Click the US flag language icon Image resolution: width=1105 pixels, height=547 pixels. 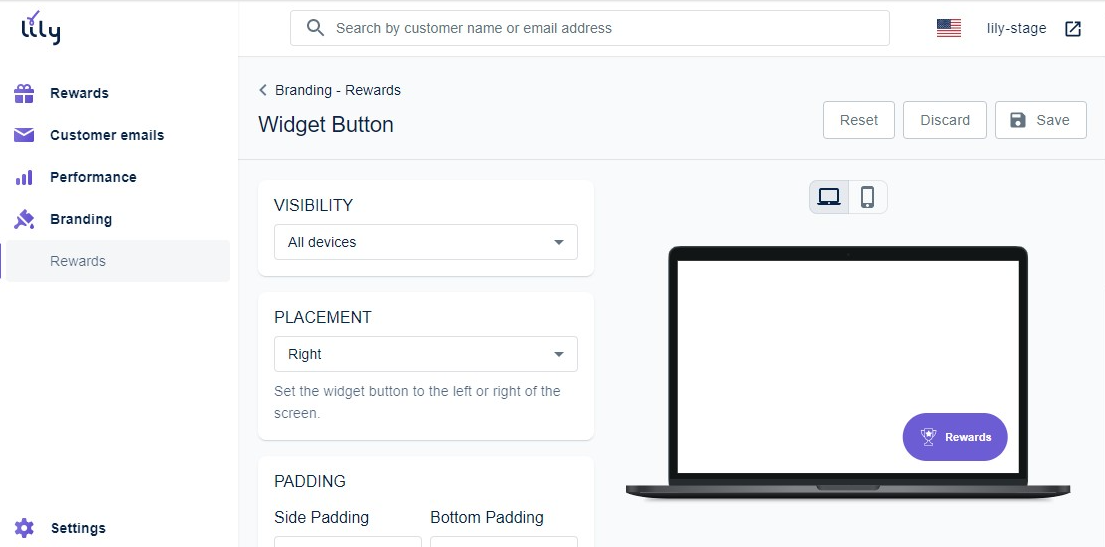948,28
